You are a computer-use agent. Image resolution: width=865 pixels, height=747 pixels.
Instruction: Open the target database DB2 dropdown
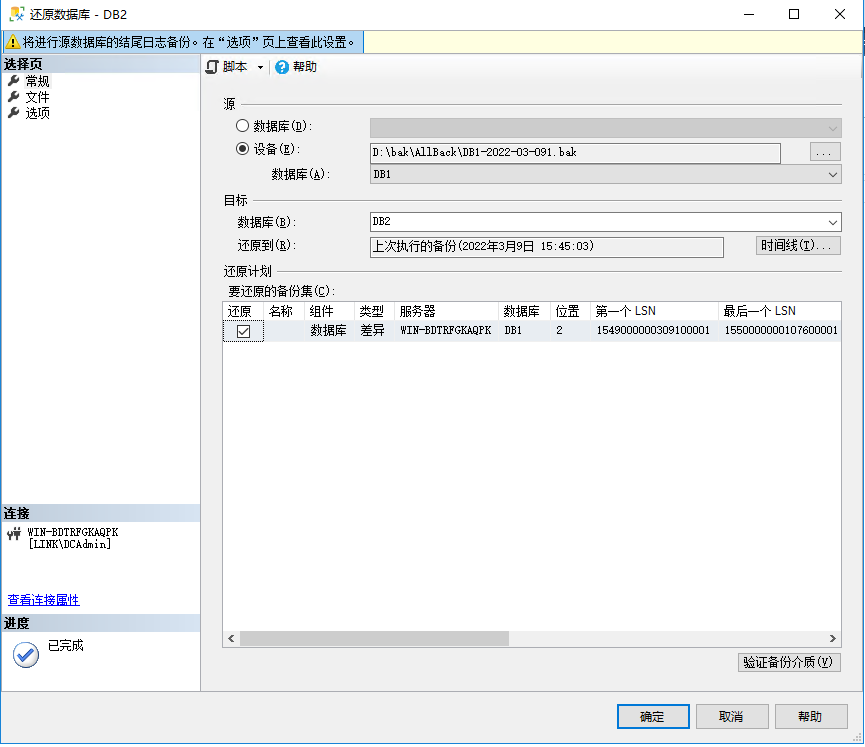click(x=833, y=222)
